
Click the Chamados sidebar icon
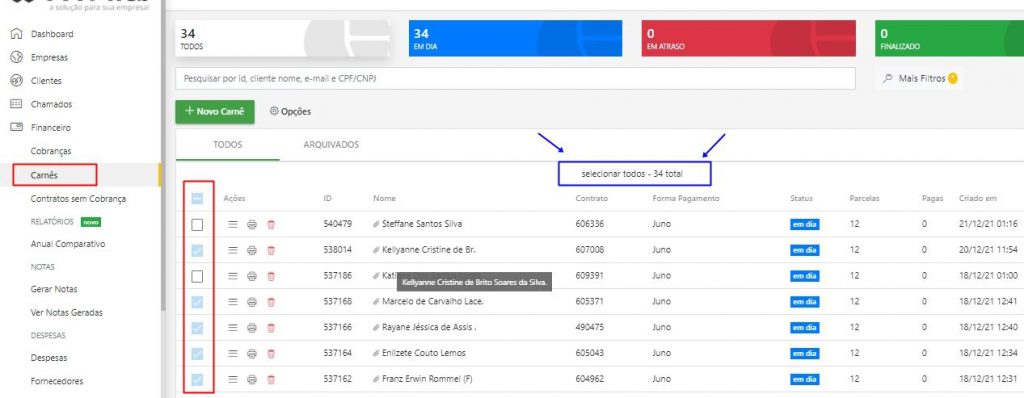click(x=16, y=104)
